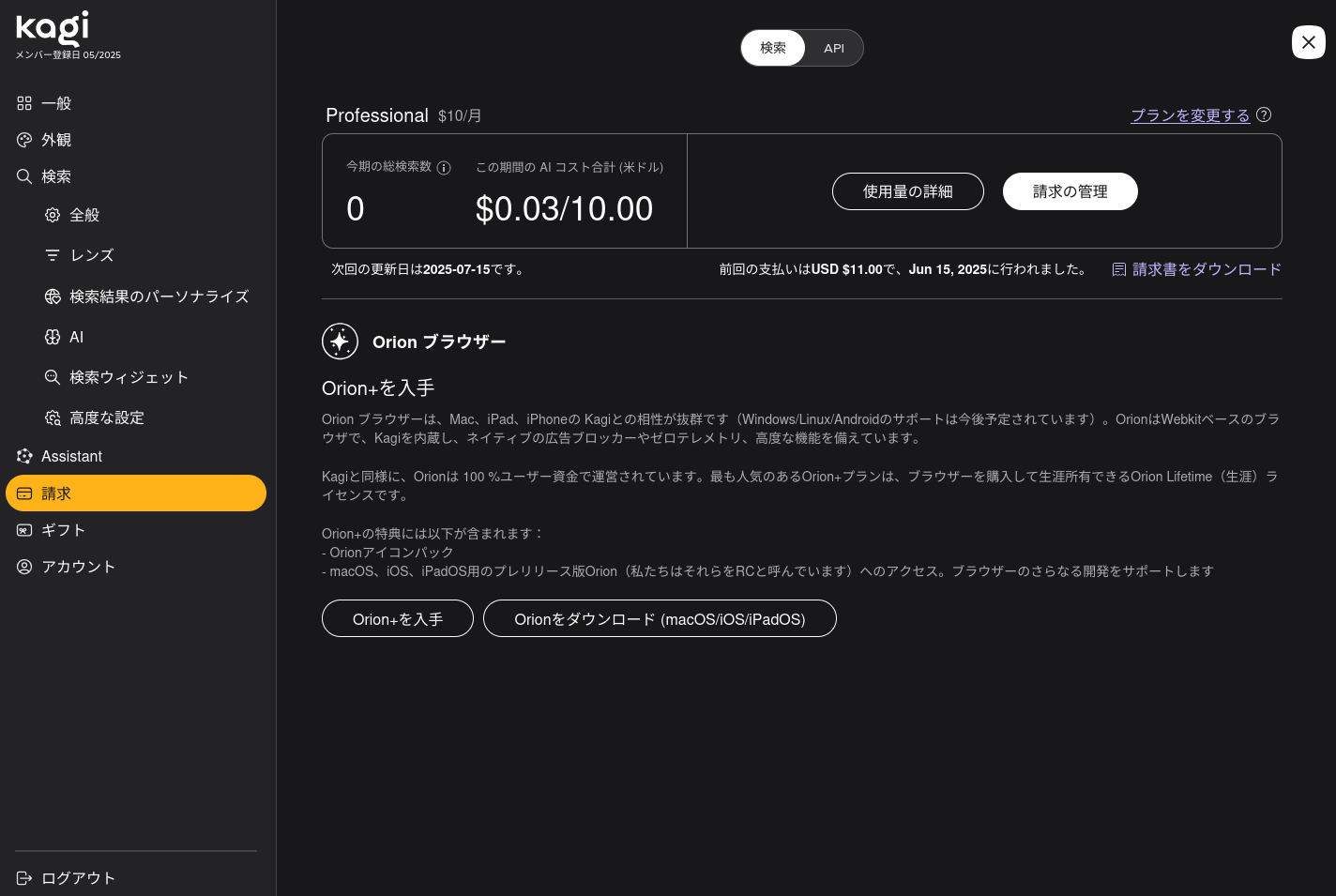The height and width of the screenshot is (896, 1336).
Task: Click the $10/月 price label
Action: [x=460, y=115]
